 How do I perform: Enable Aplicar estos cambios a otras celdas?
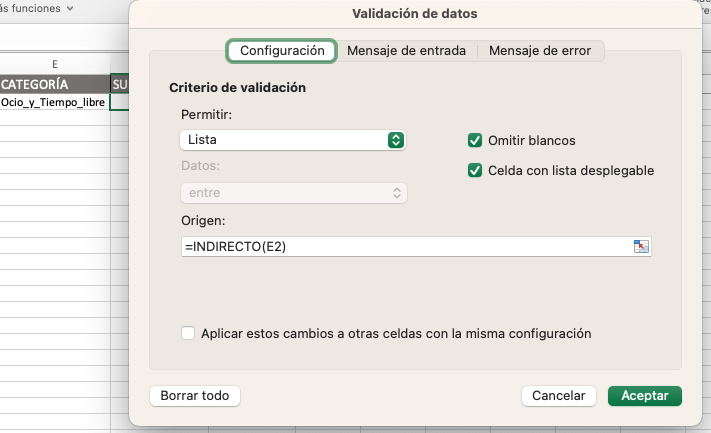[188, 334]
